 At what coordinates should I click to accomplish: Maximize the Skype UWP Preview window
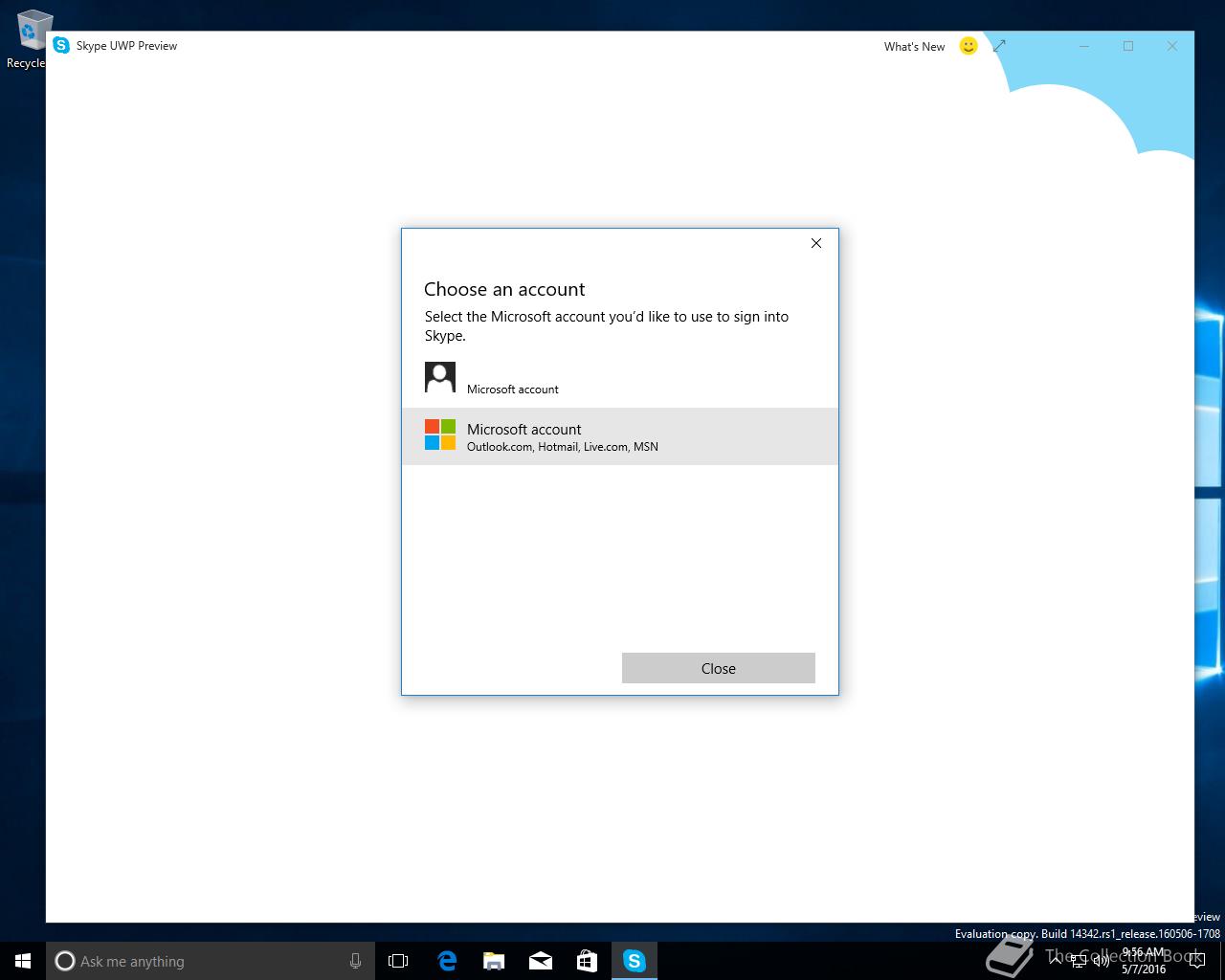click(x=1128, y=46)
